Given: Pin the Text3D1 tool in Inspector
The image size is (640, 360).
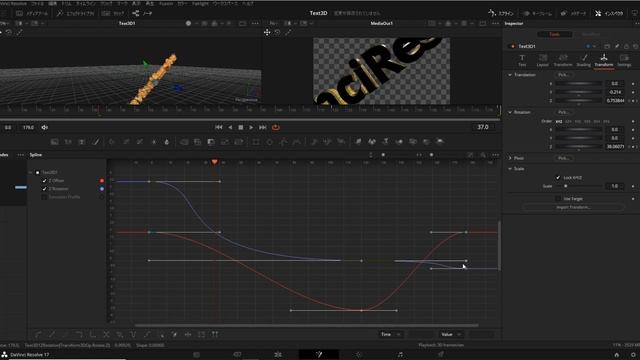Looking at the screenshot, I should tap(617, 46).
